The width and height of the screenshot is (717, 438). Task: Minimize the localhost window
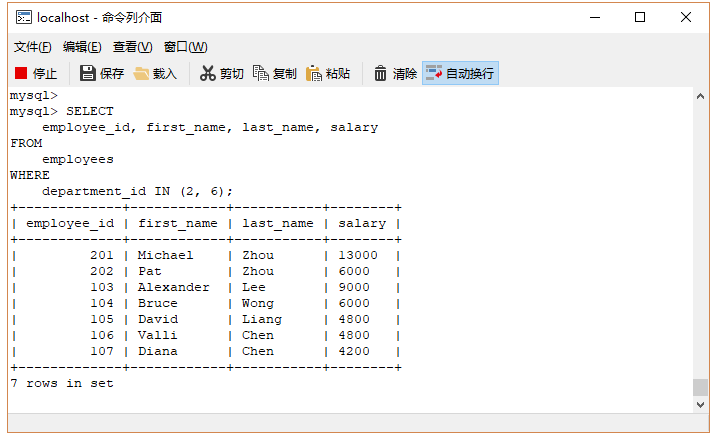595,17
